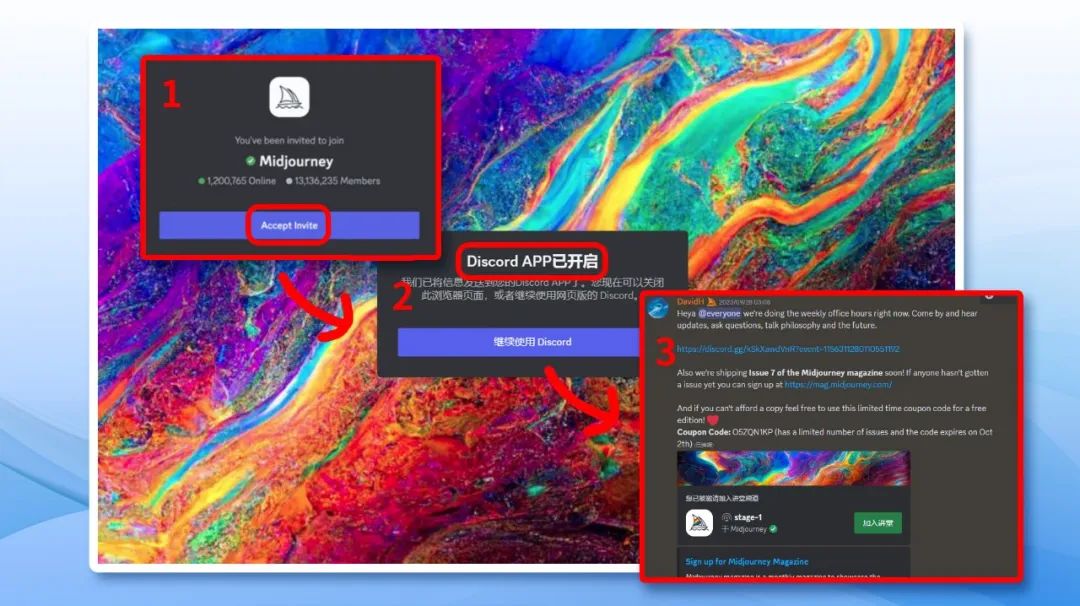Click the verified badge next to stage Midjourney

pyautogui.click(x=773, y=529)
